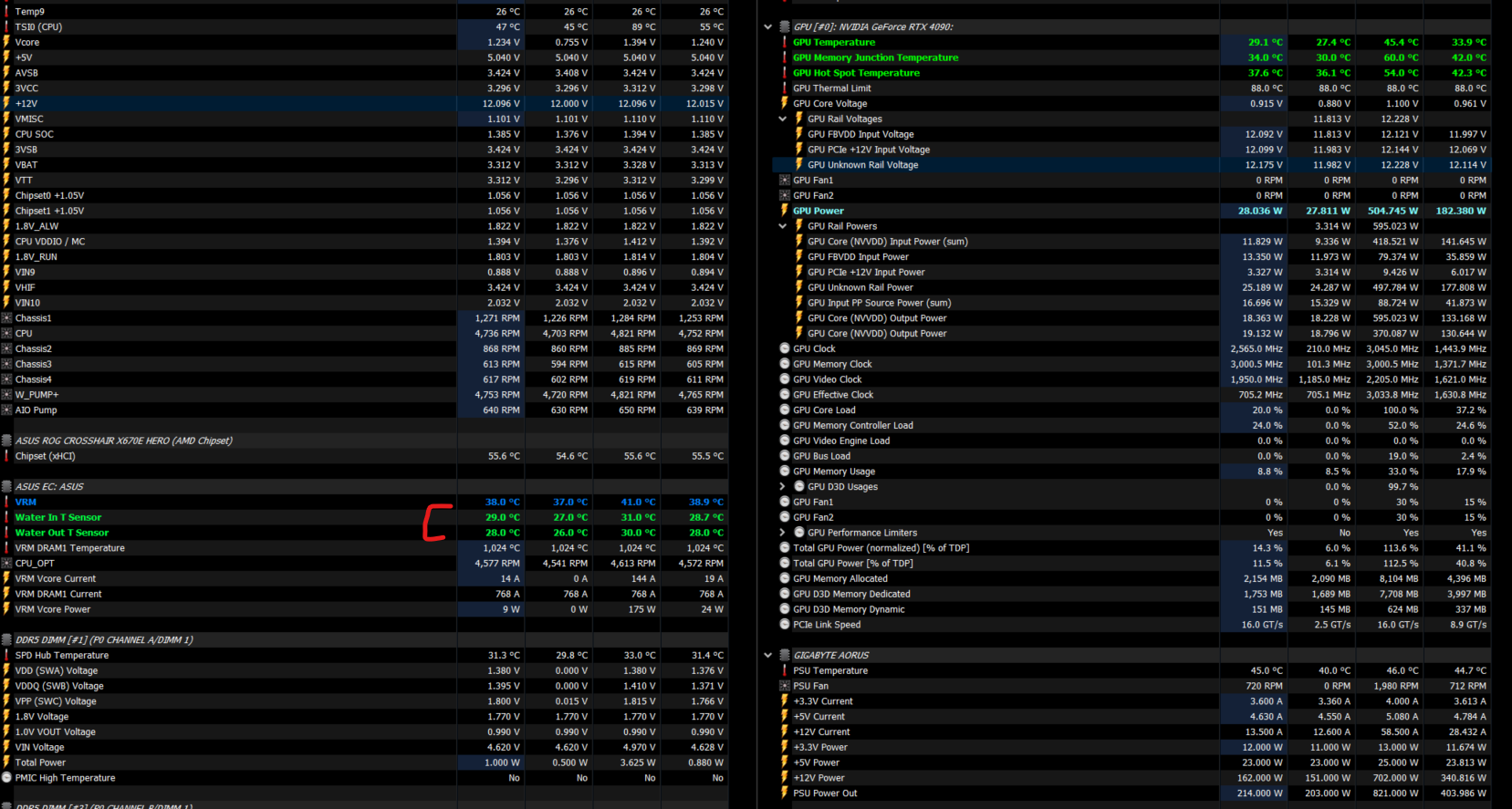Click thermometer icon beside GPU Temperature

point(784,42)
